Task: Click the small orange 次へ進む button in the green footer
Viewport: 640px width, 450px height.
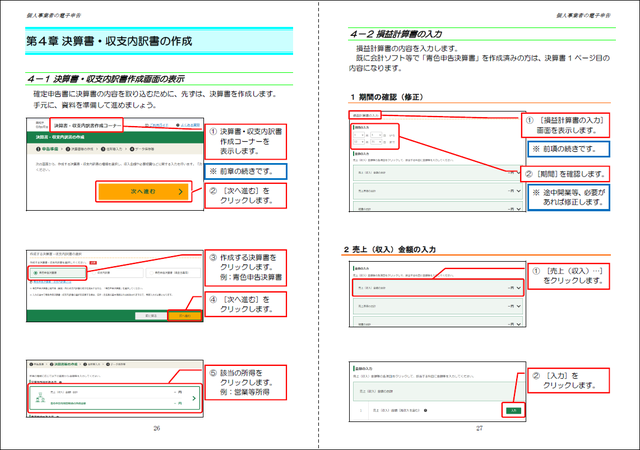Action: 184,316
